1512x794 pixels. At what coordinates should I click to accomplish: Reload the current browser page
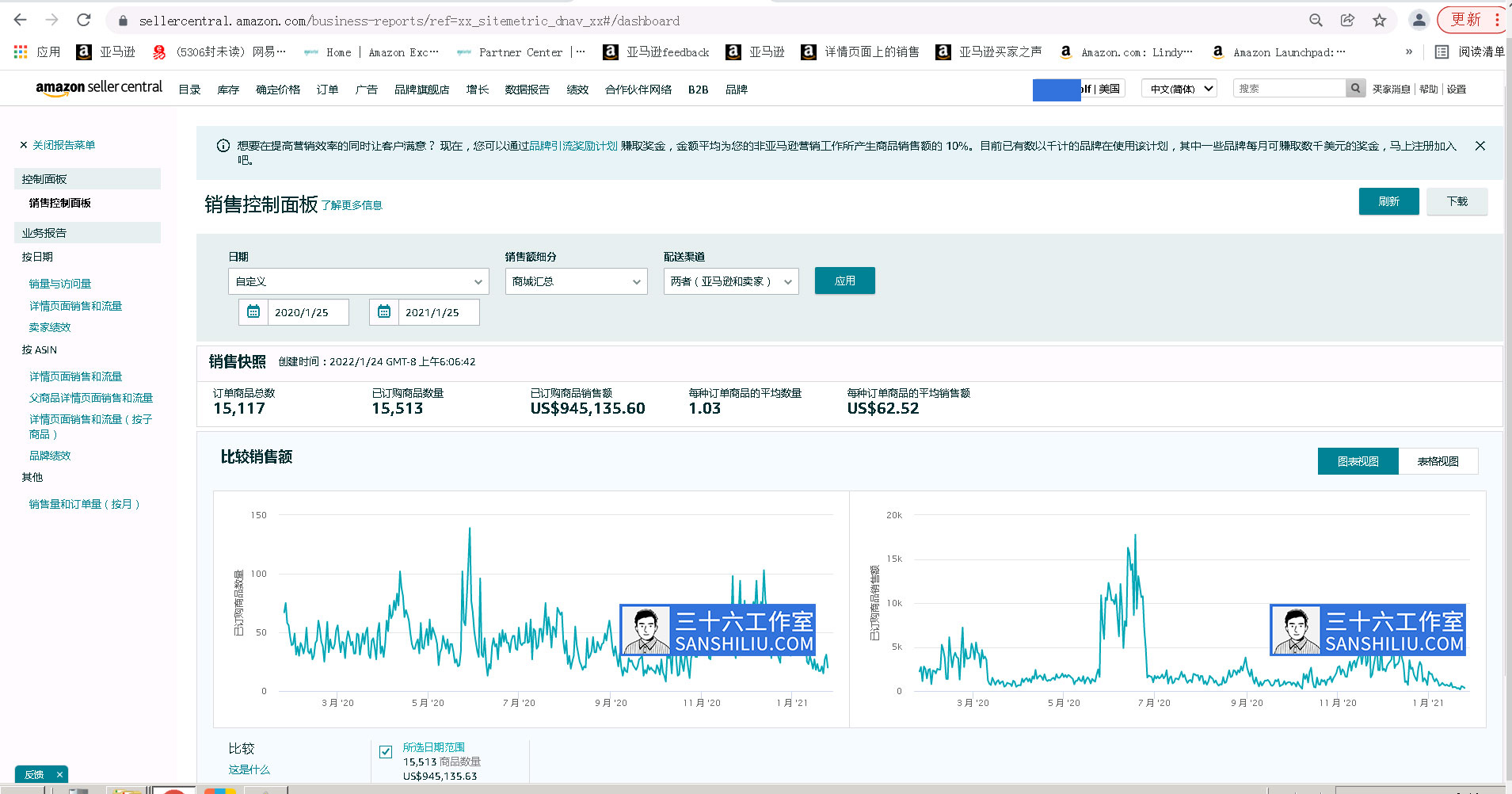pos(84,20)
